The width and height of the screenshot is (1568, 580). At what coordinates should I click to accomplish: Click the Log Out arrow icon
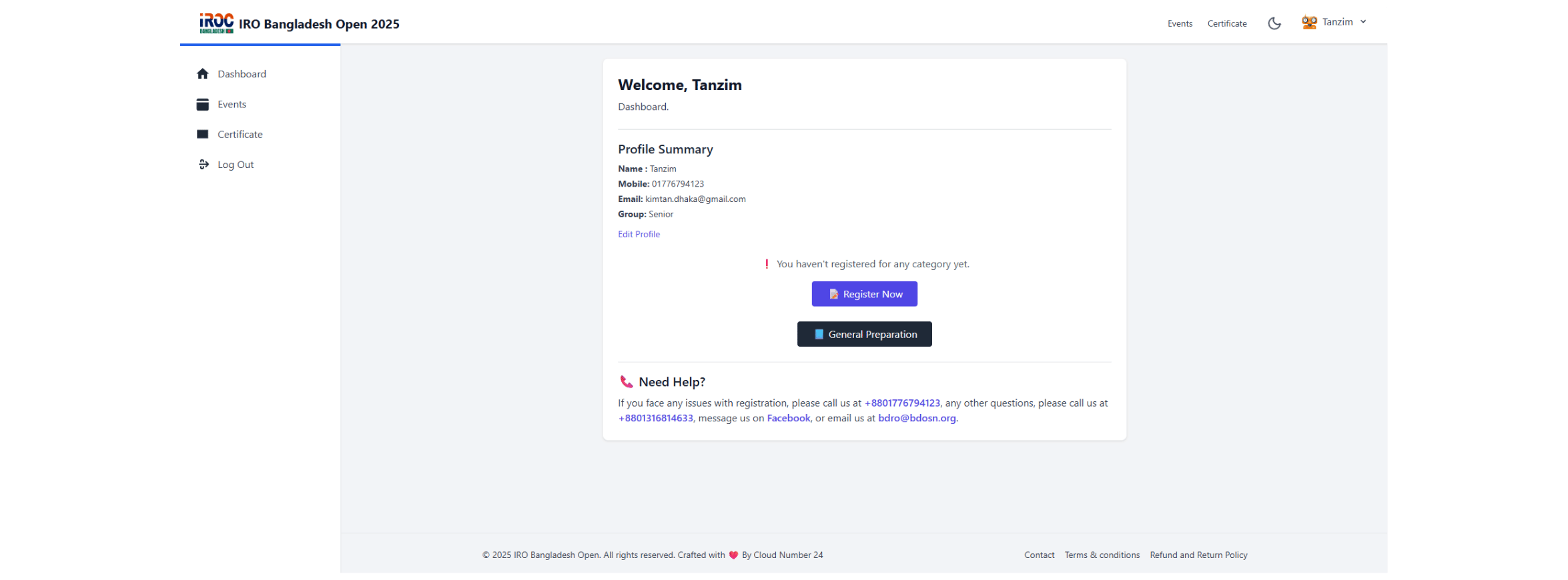pyautogui.click(x=204, y=164)
